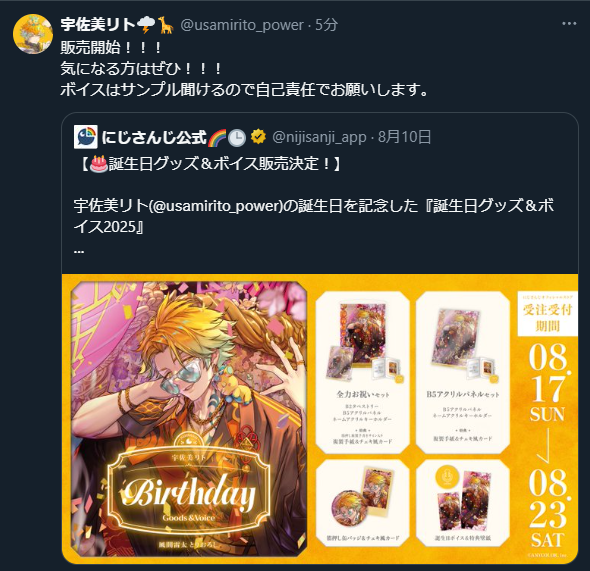The image size is (590, 571).
Task: Click the 8月10日 quoted post date
Action: point(404,137)
